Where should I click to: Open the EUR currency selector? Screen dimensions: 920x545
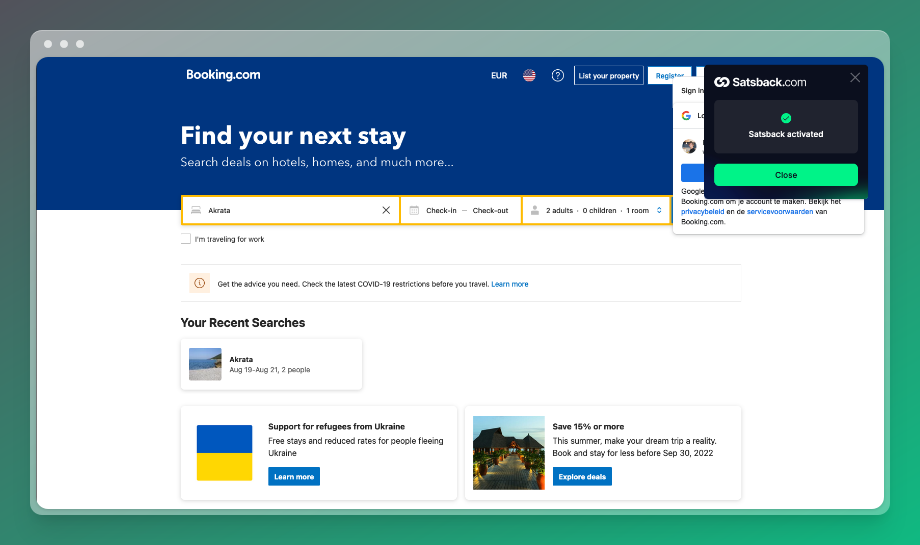tap(499, 76)
